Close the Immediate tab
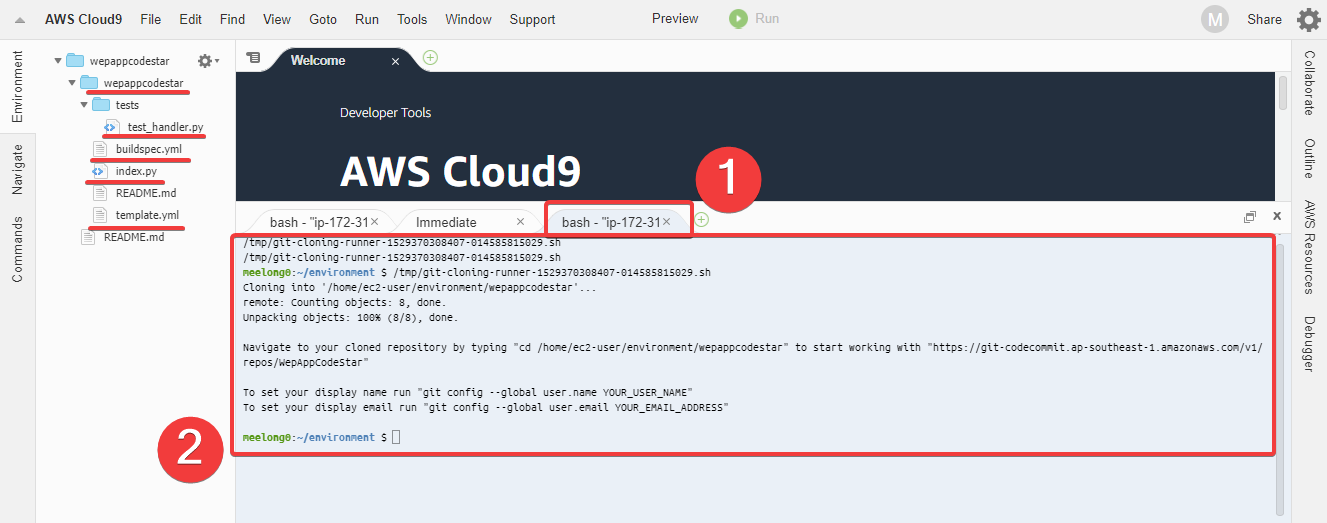 [520, 222]
